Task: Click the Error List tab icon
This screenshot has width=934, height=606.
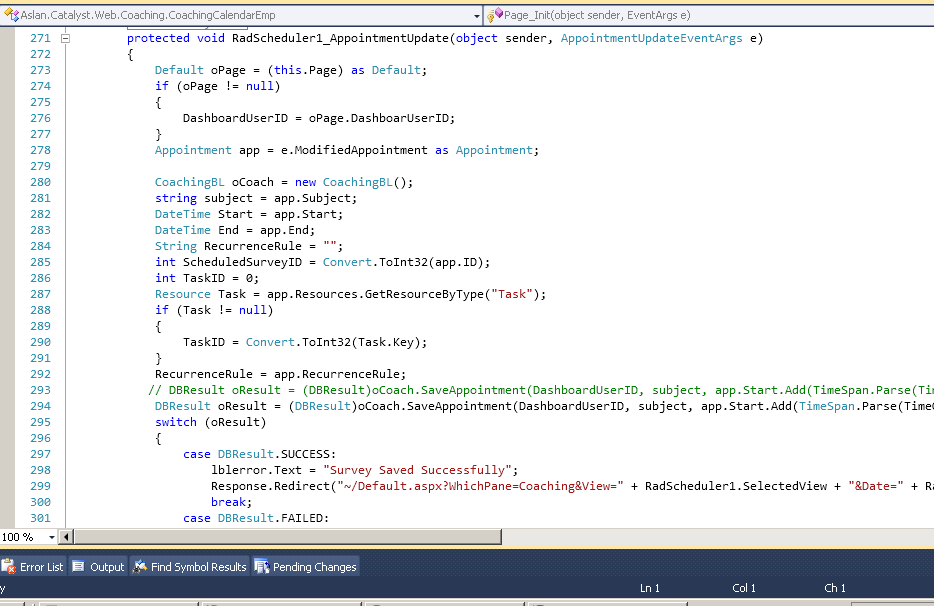Action: tap(9, 567)
